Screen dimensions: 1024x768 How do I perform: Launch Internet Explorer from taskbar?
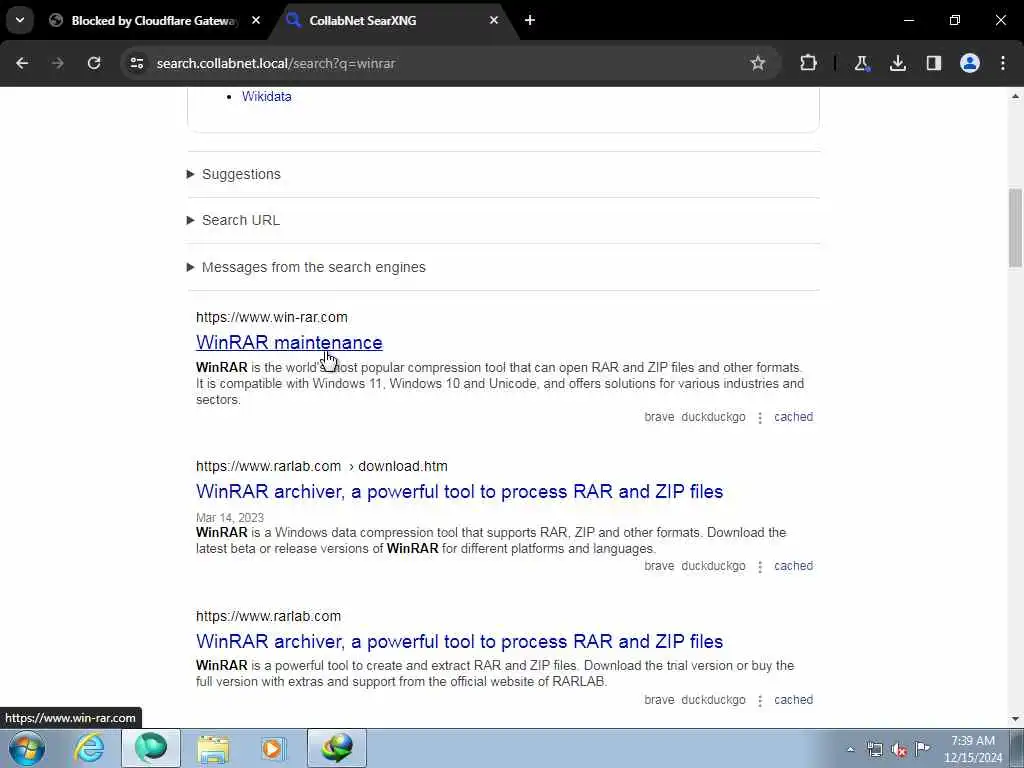(89, 748)
